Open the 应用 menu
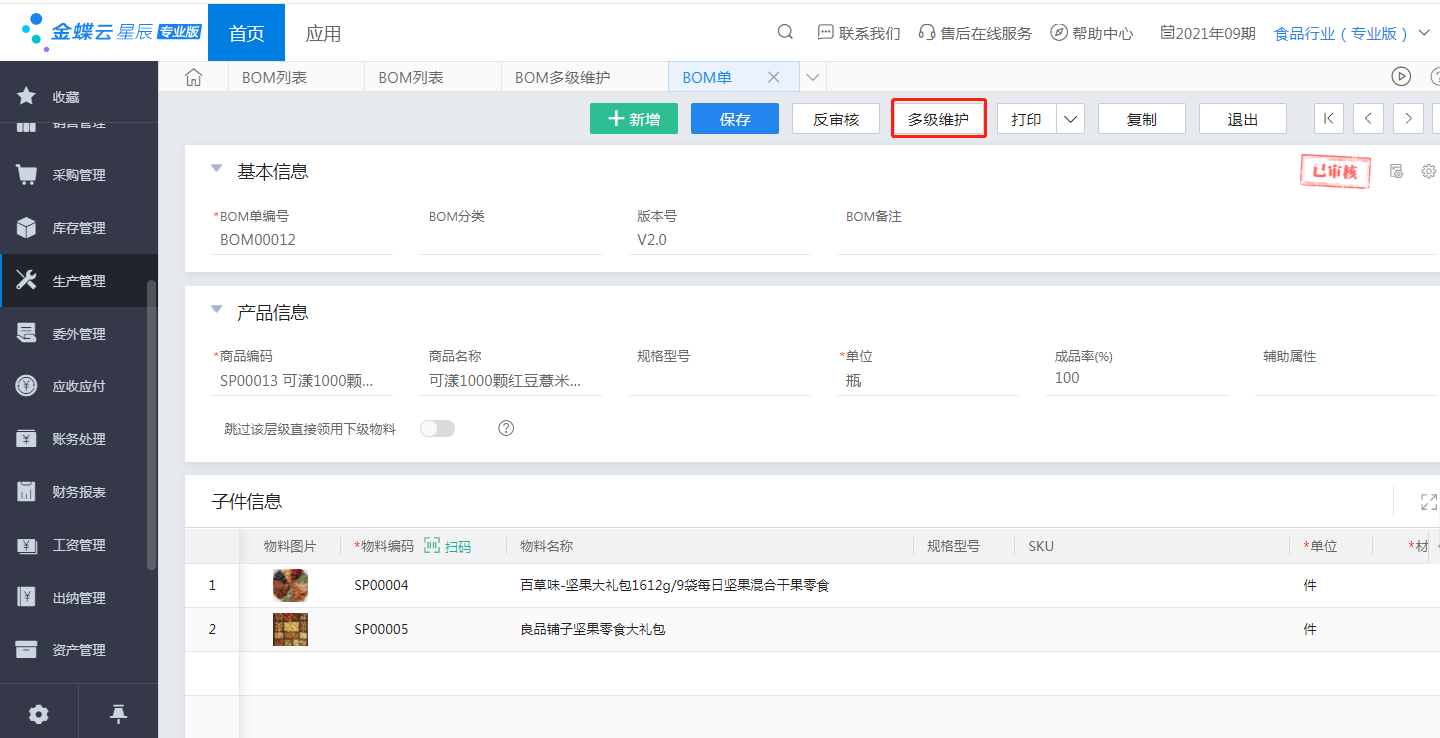 pos(324,32)
